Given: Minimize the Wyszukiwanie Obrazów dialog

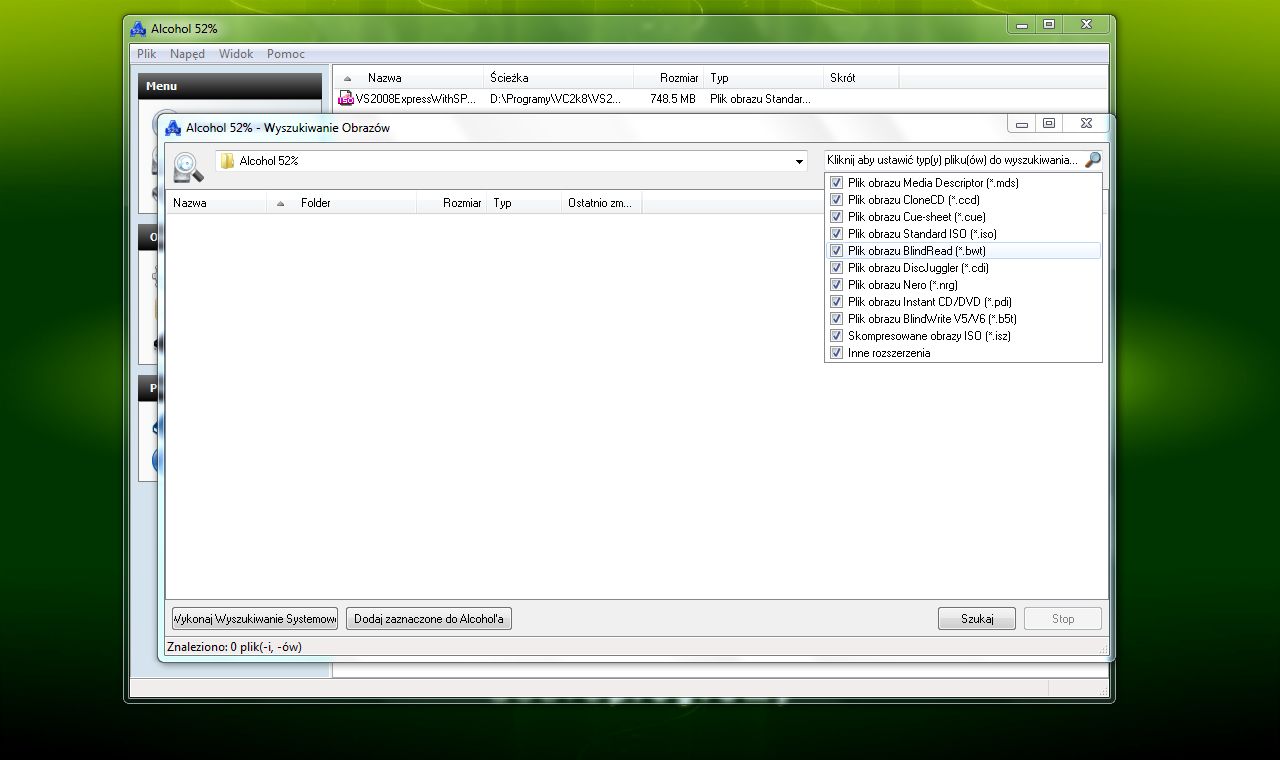Looking at the screenshot, I should [1021, 124].
